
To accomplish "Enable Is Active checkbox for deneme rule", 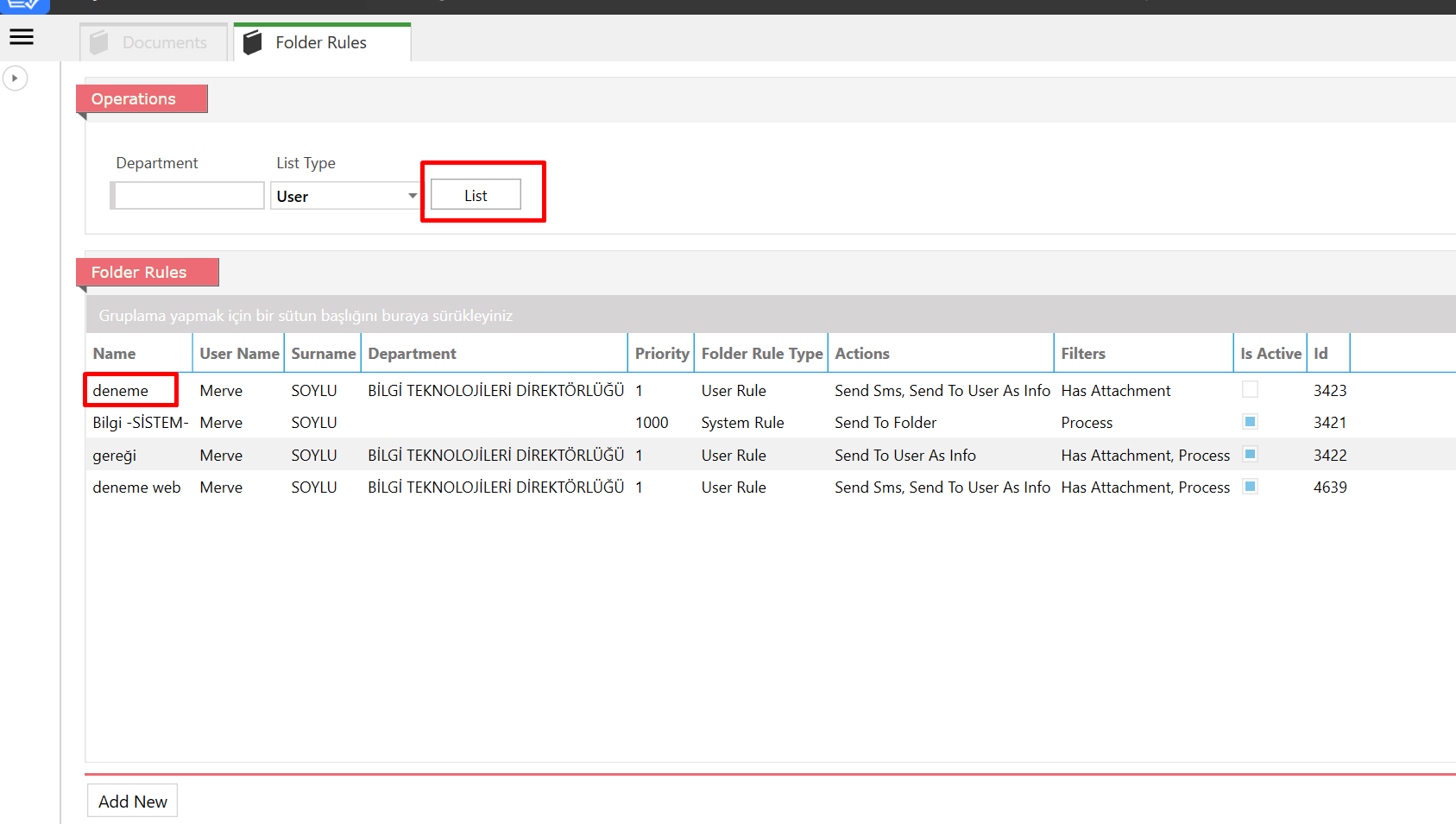I will tap(1250, 390).
